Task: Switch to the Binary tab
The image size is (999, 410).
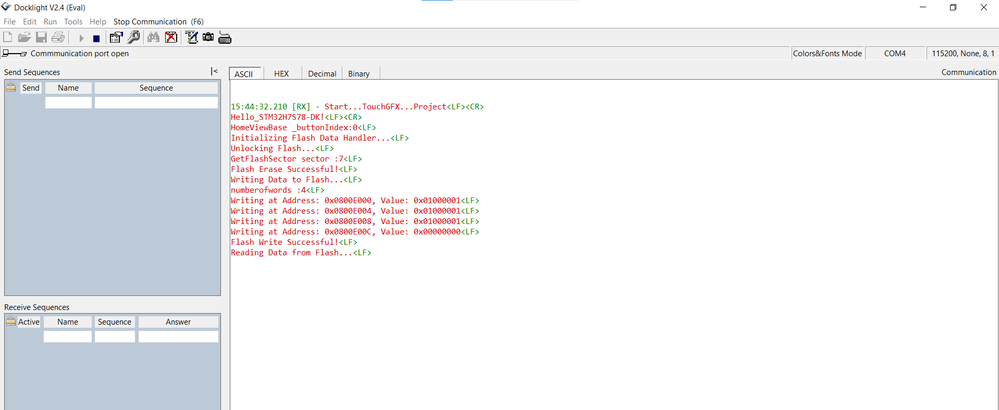Action: pyautogui.click(x=359, y=74)
